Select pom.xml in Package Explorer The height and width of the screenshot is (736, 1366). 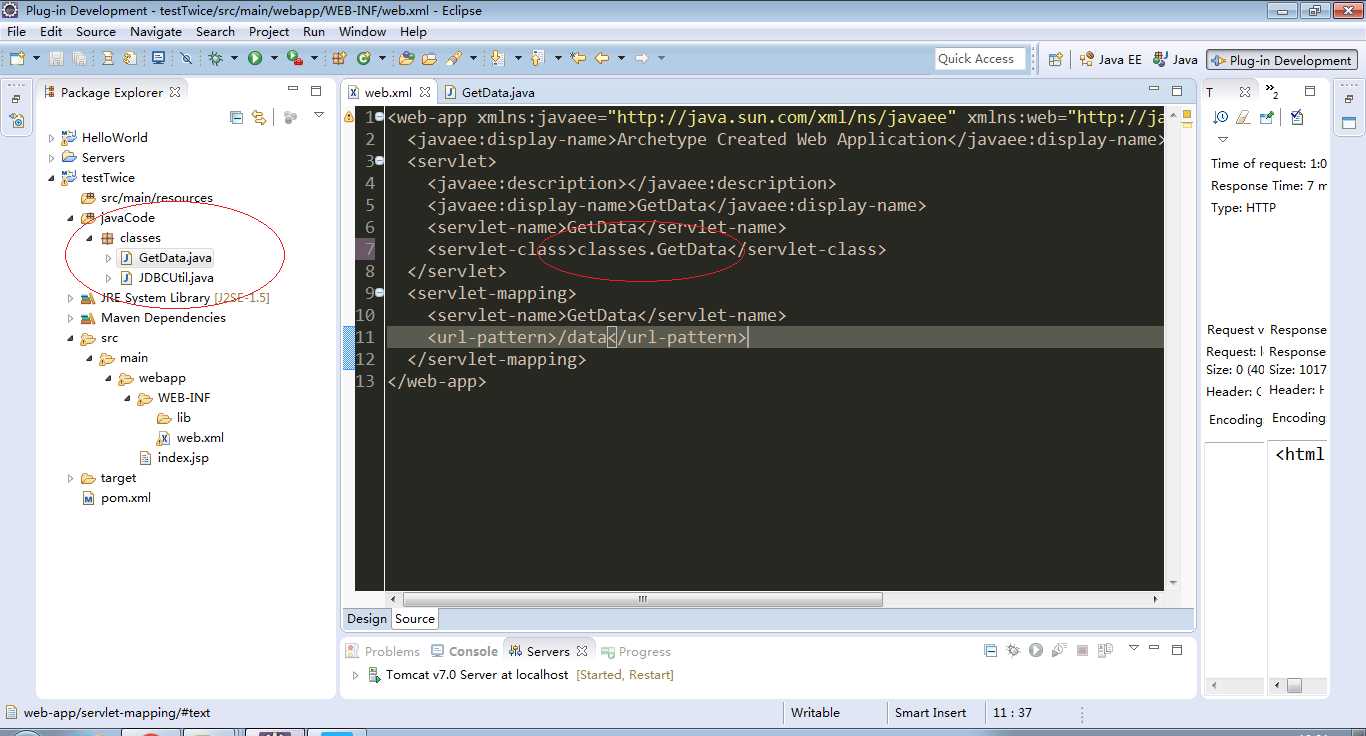[x=126, y=498]
